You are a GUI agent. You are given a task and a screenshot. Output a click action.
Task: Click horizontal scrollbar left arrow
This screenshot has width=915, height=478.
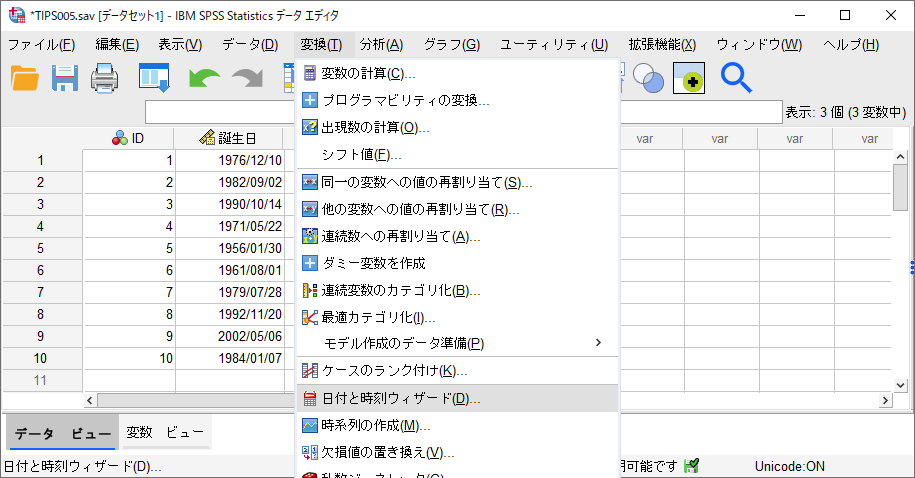[90, 400]
